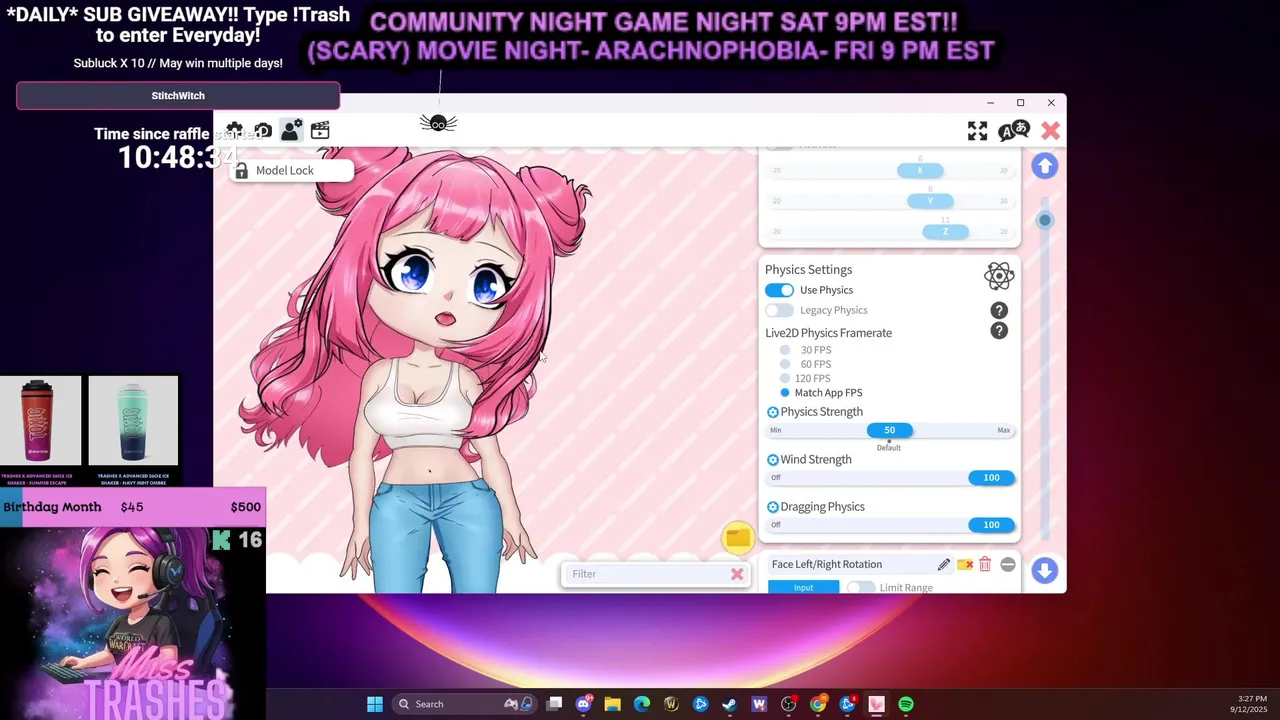The height and width of the screenshot is (720, 1280).
Task: Open Discord from the taskbar
Action: pos(584,704)
